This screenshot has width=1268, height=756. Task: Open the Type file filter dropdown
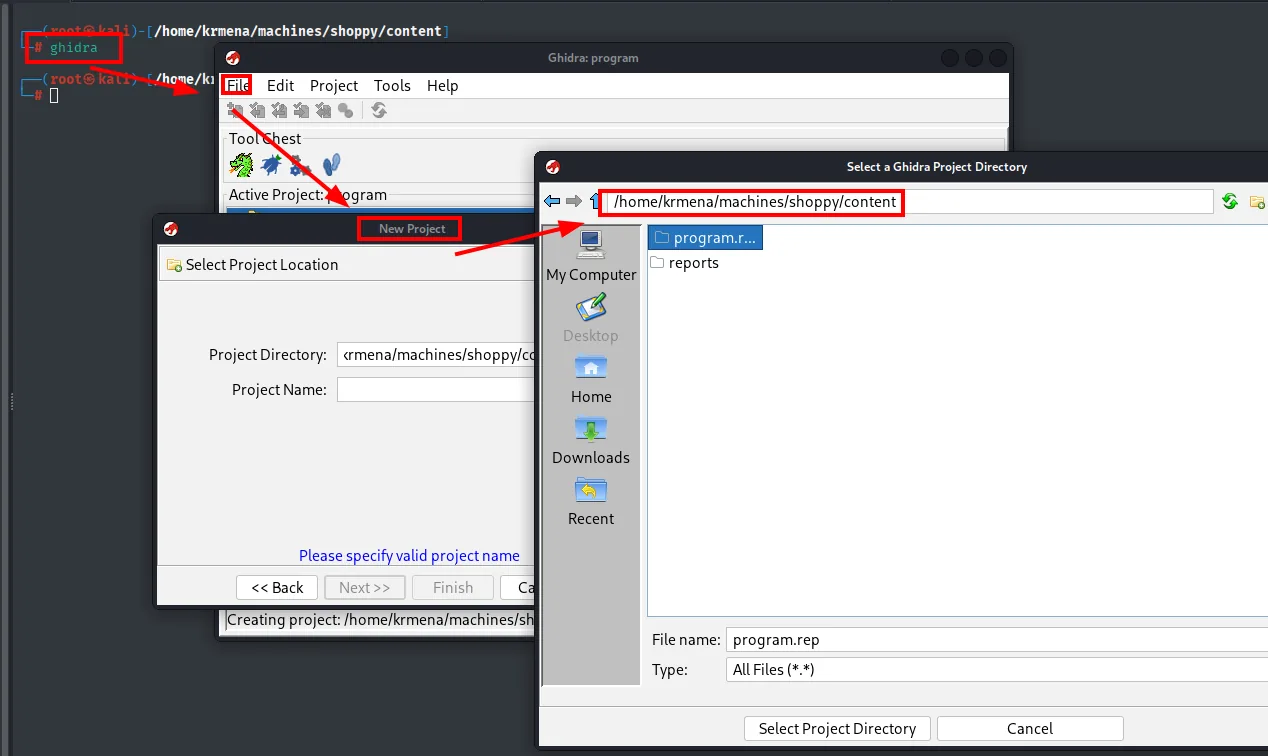tap(997, 670)
